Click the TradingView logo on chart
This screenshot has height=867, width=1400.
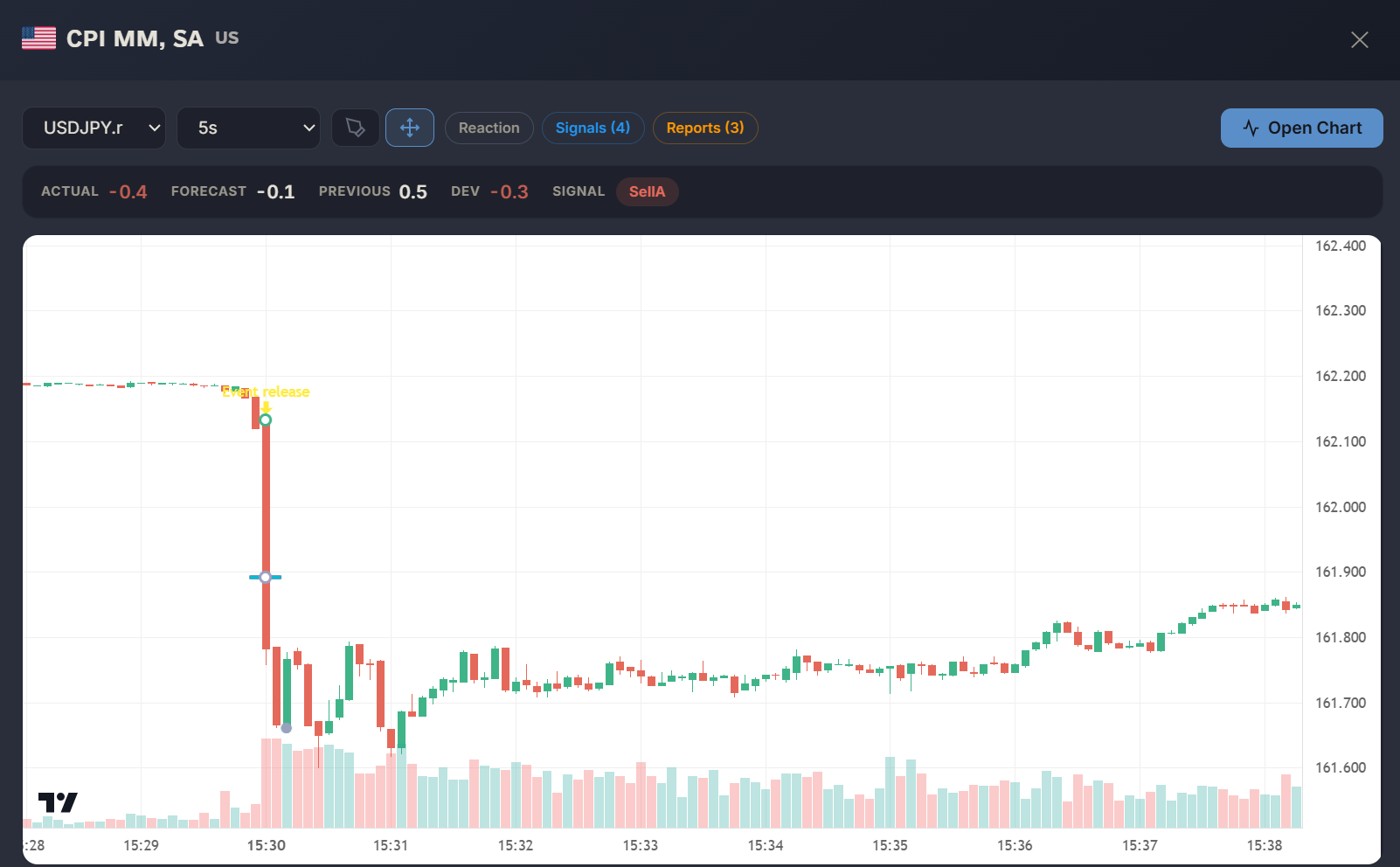click(58, 801)
